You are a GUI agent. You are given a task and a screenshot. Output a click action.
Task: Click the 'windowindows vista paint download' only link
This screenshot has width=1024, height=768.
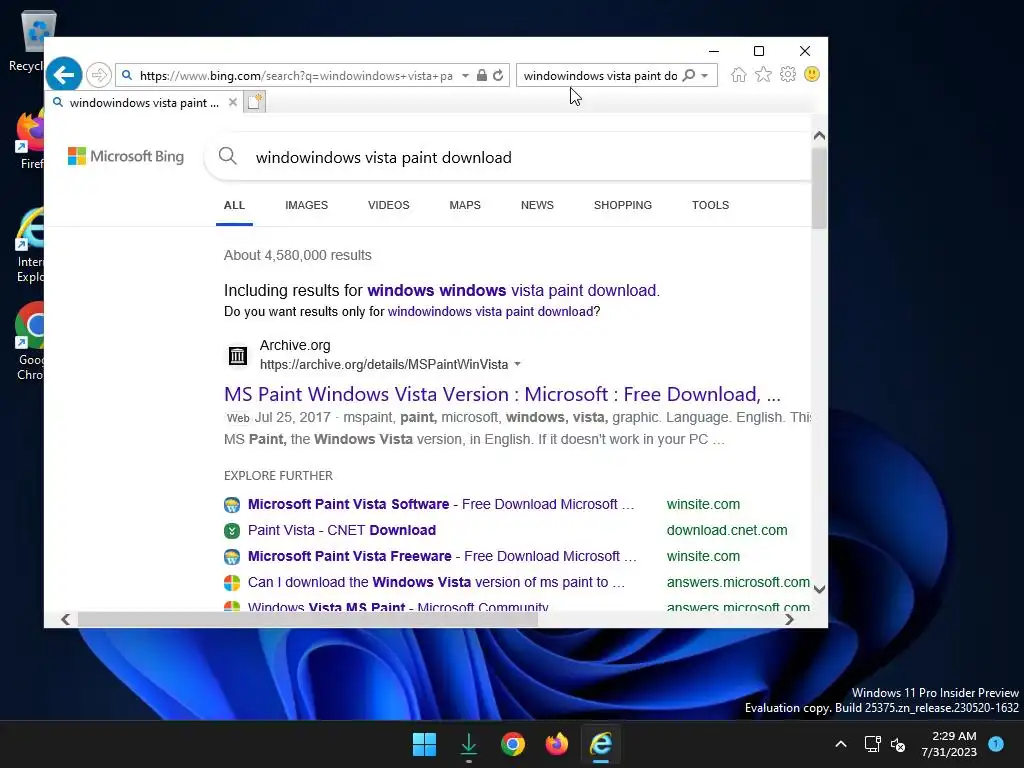point(490,312)
